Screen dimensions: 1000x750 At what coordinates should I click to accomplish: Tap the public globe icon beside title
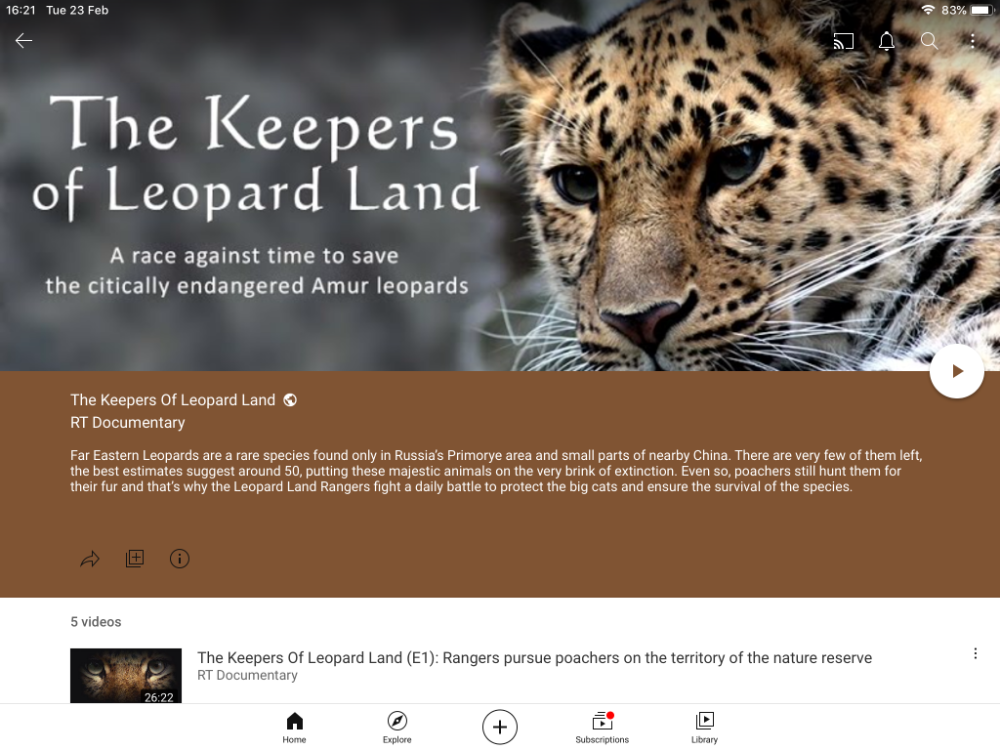pos(290,400)
